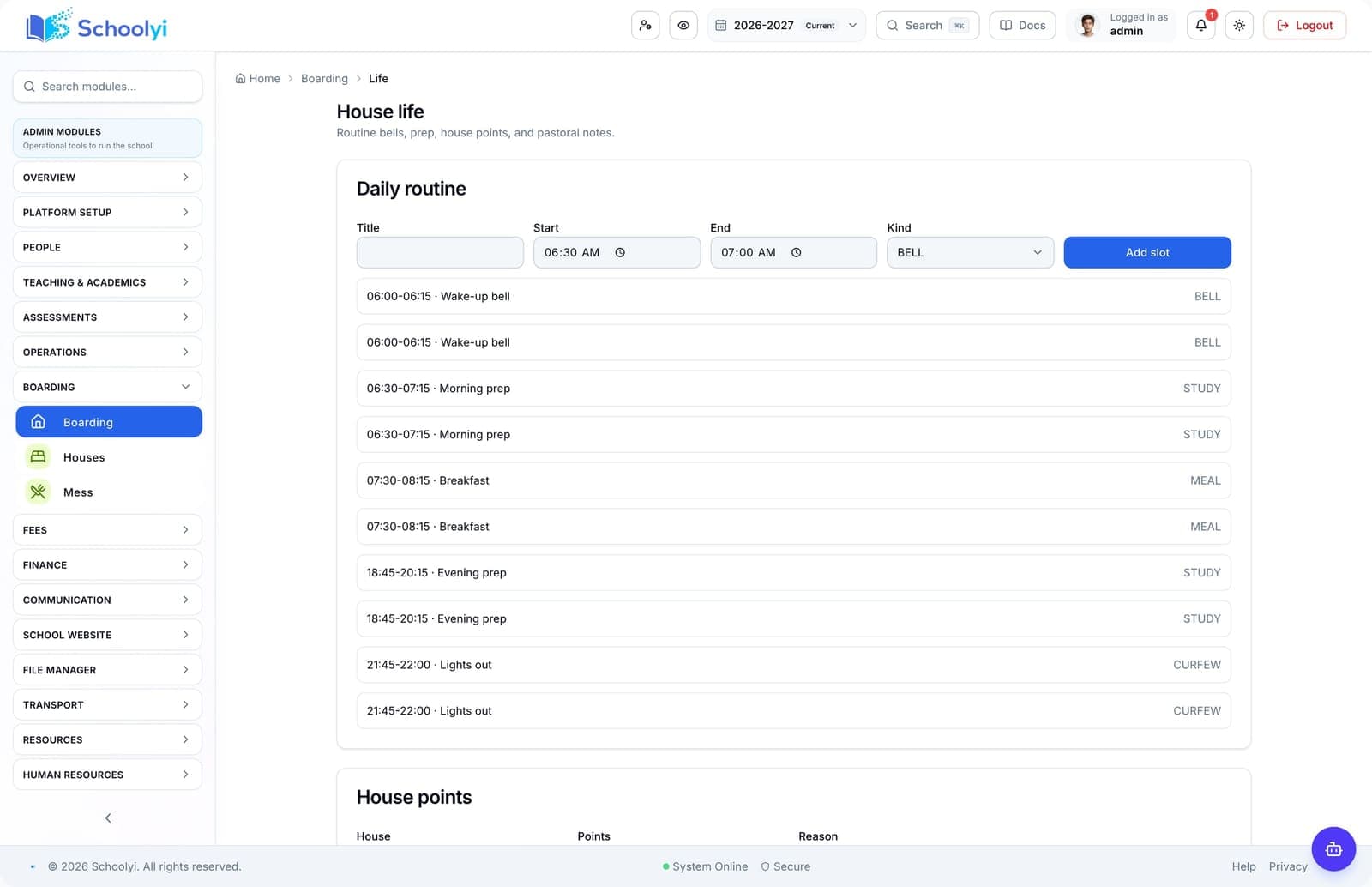Expand the FEES section

107,530
